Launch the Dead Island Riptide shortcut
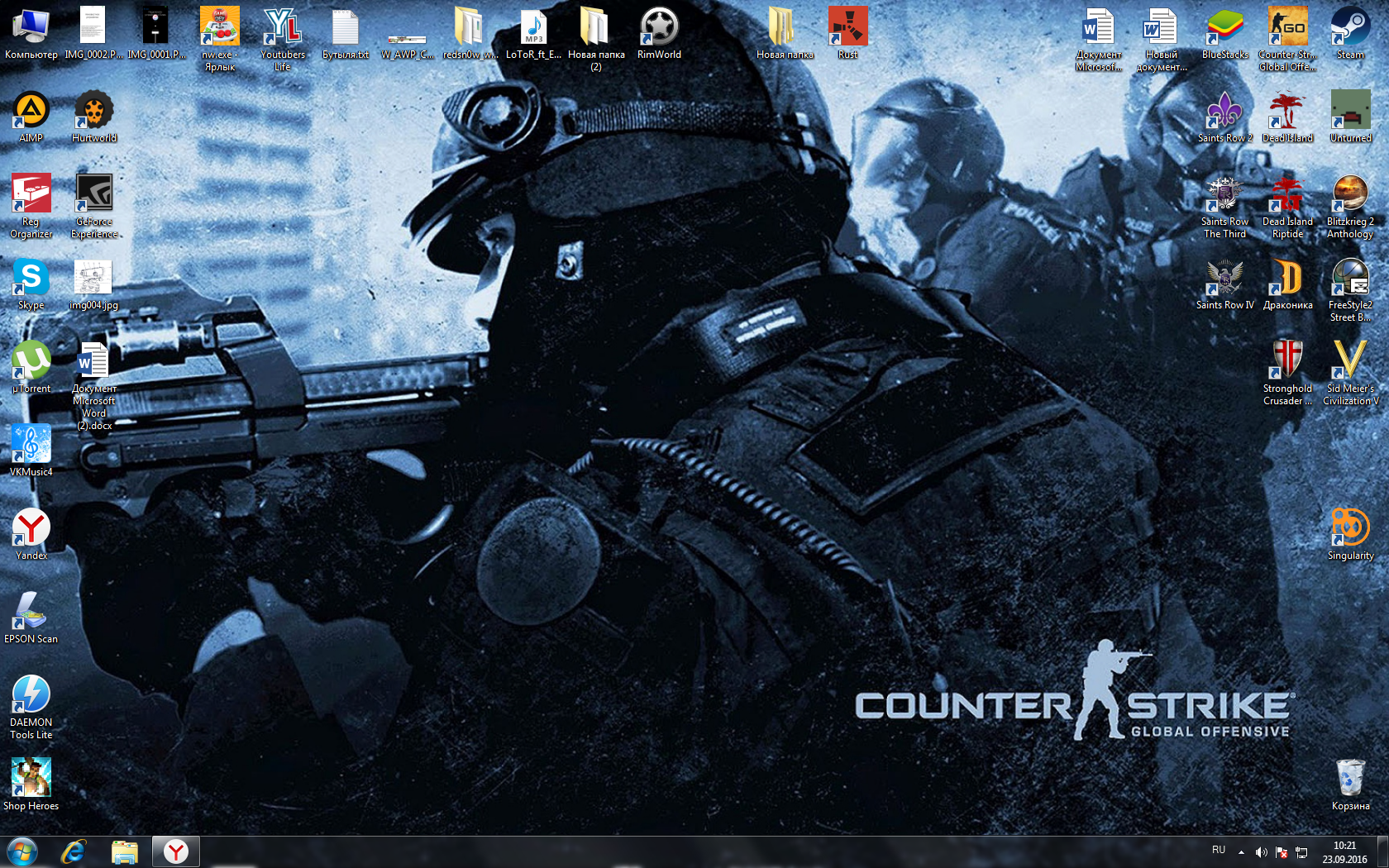The height and width of the screenshot is (868, 1389). 1287,206
